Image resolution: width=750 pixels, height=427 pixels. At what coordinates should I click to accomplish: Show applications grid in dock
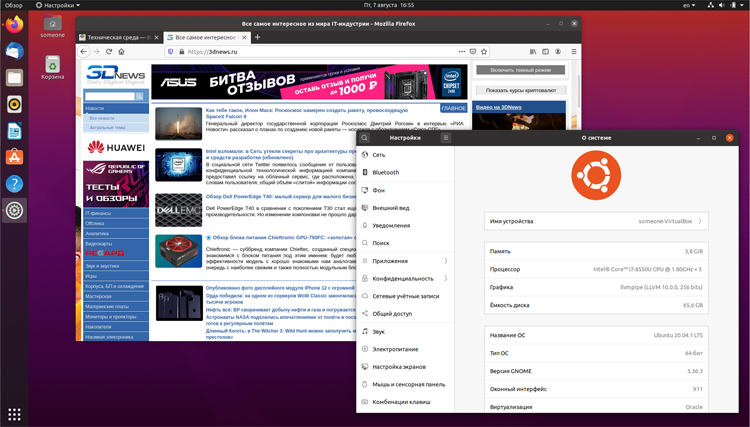pyautogui.click(x=14, y=414)
